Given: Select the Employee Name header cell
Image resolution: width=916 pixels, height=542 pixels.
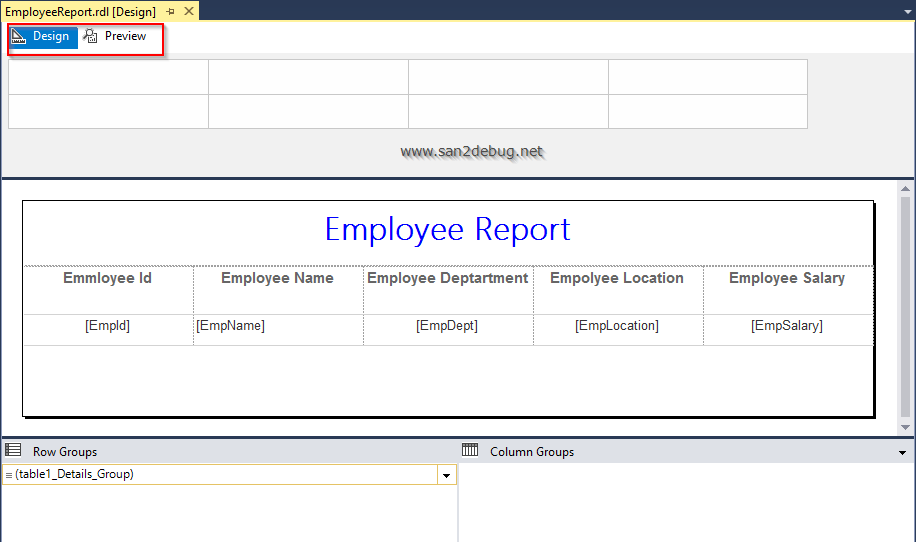Looking at the screenshot, I should (x=277, y=279).
